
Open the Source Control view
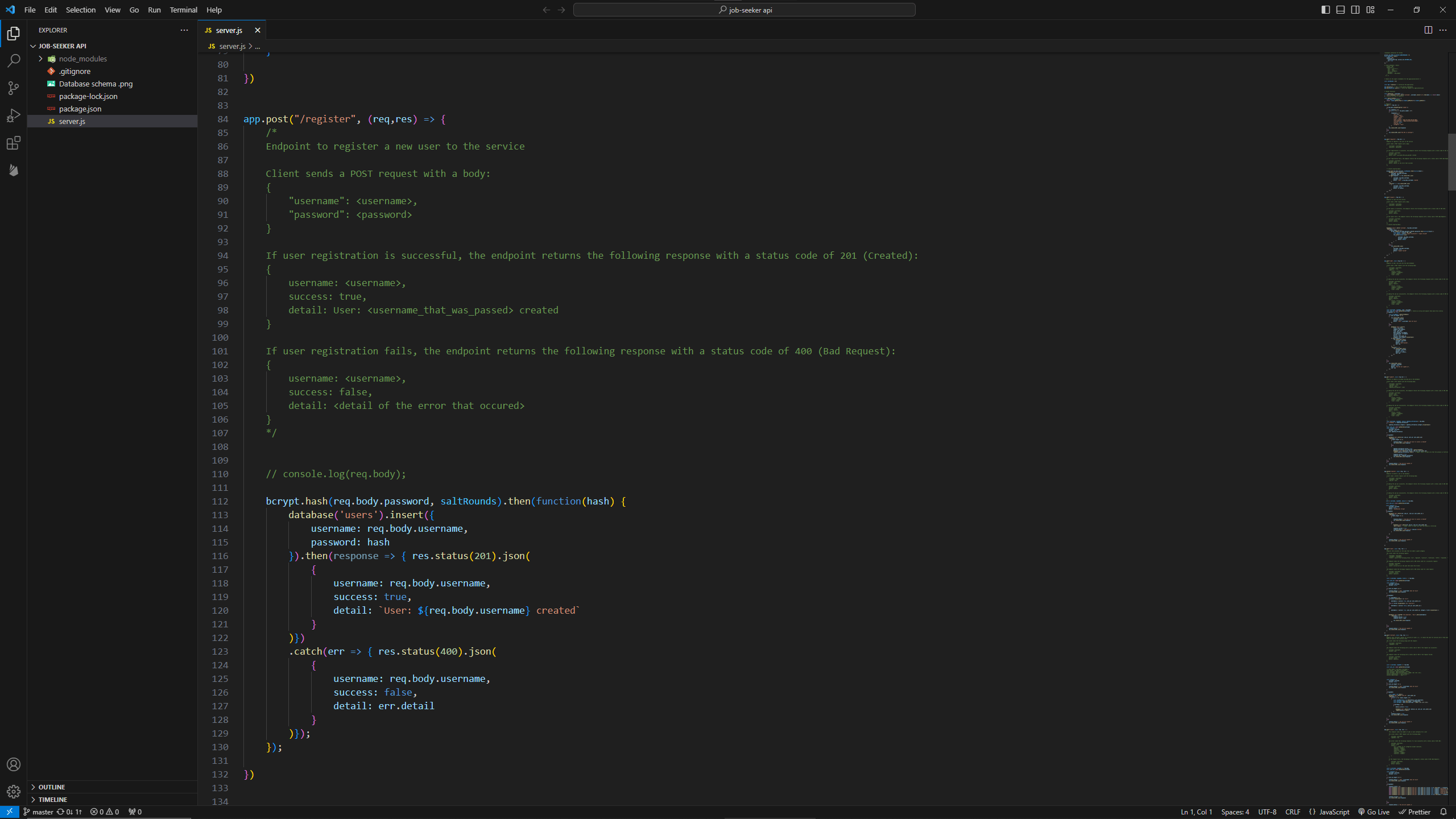[14, 88]
